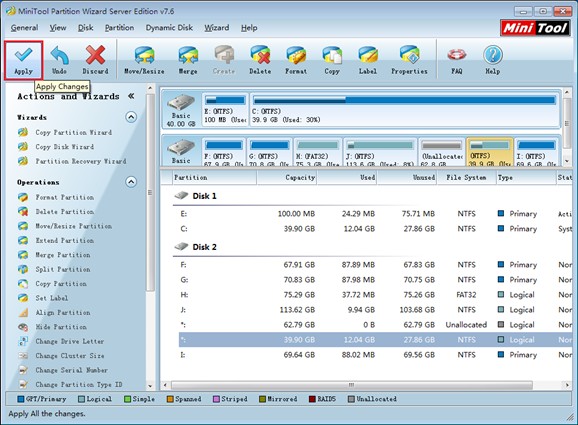Click Extend Partition operation
This screenshot has width=578, height=425.
click(65, 240)
